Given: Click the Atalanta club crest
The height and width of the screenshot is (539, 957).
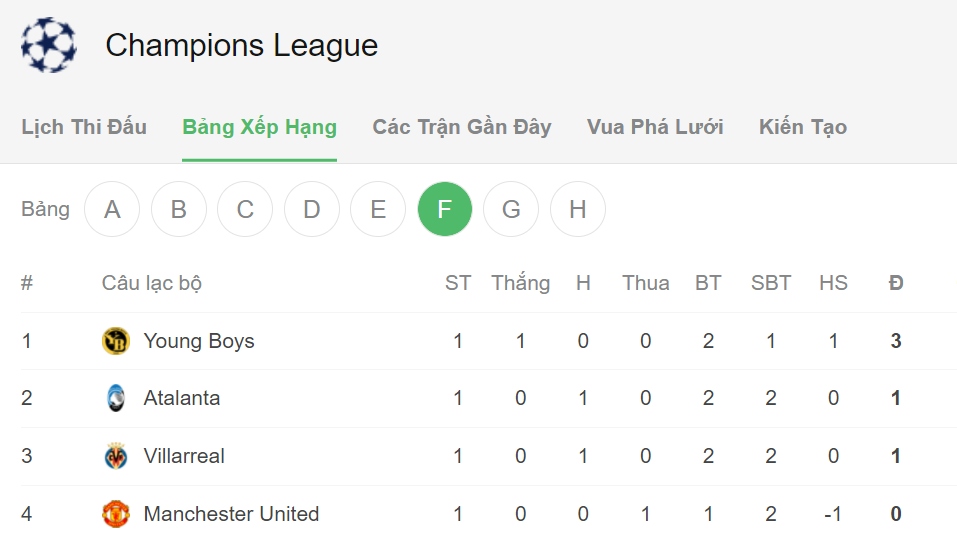Looking at the screenshot, I should [115, 398].
